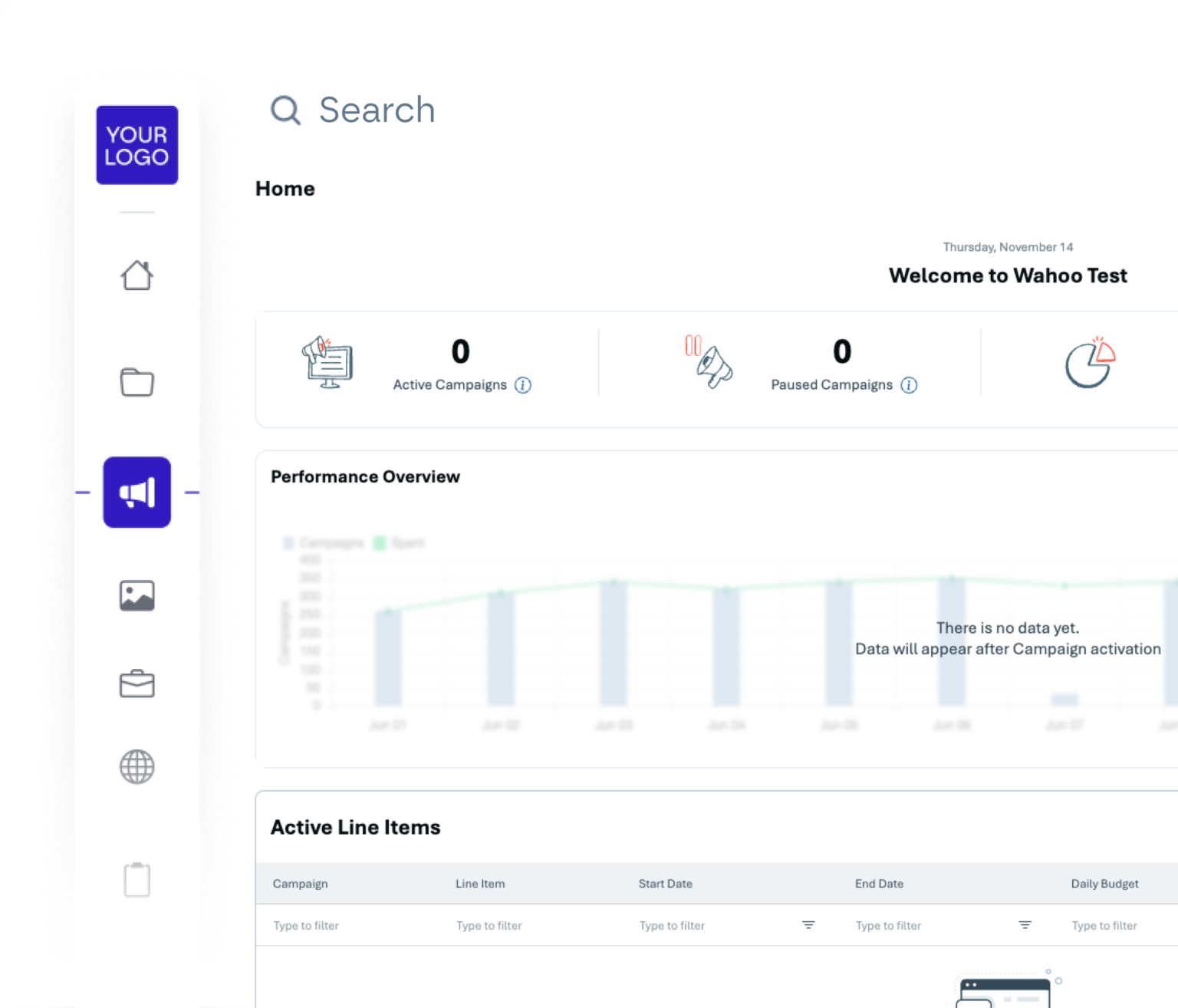1178x1008 pixels.
Task: Click the search magnifier icon
Action: (285, 110)
